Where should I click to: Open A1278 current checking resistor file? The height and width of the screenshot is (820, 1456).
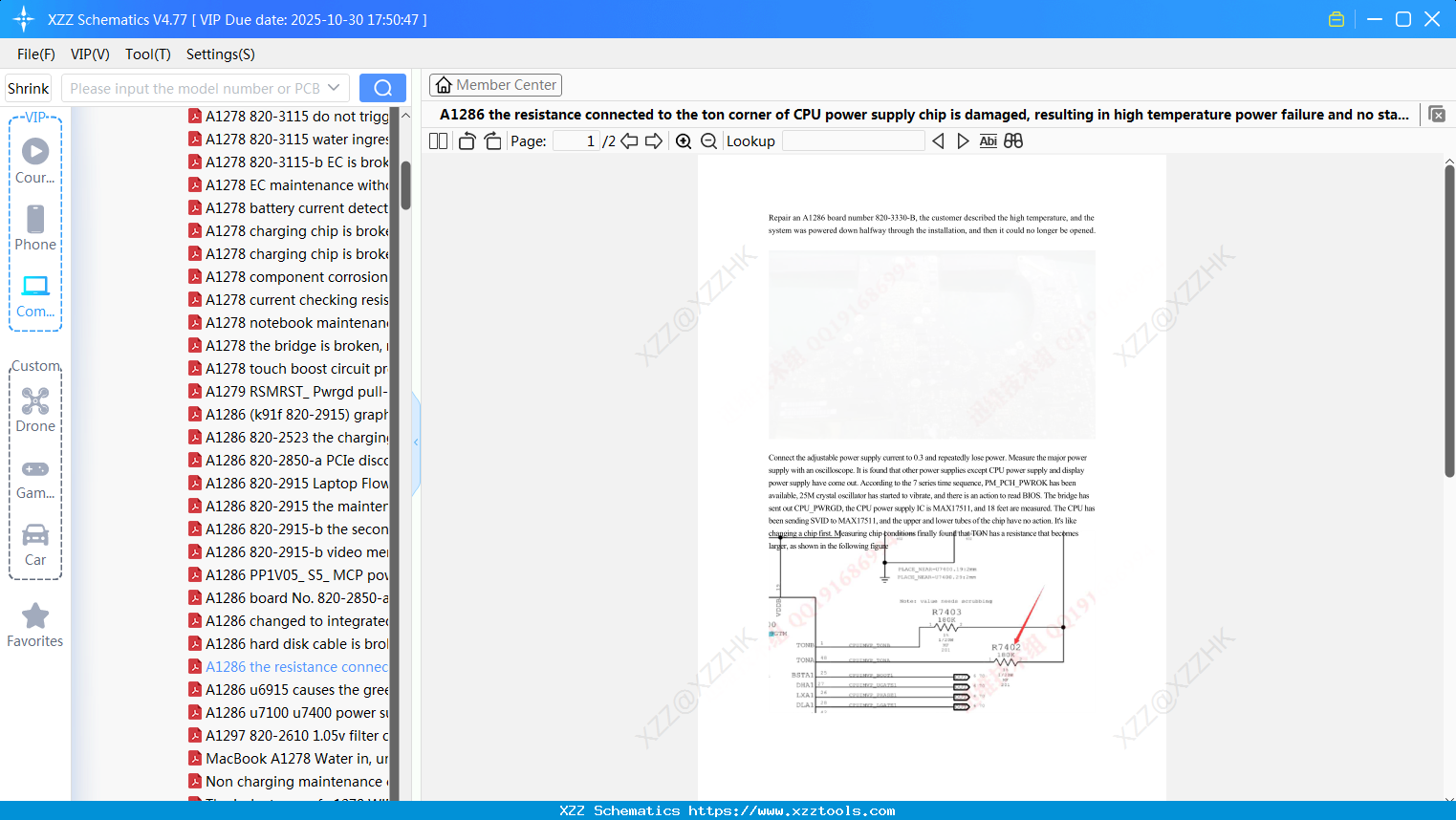click(x=289, y=300)
